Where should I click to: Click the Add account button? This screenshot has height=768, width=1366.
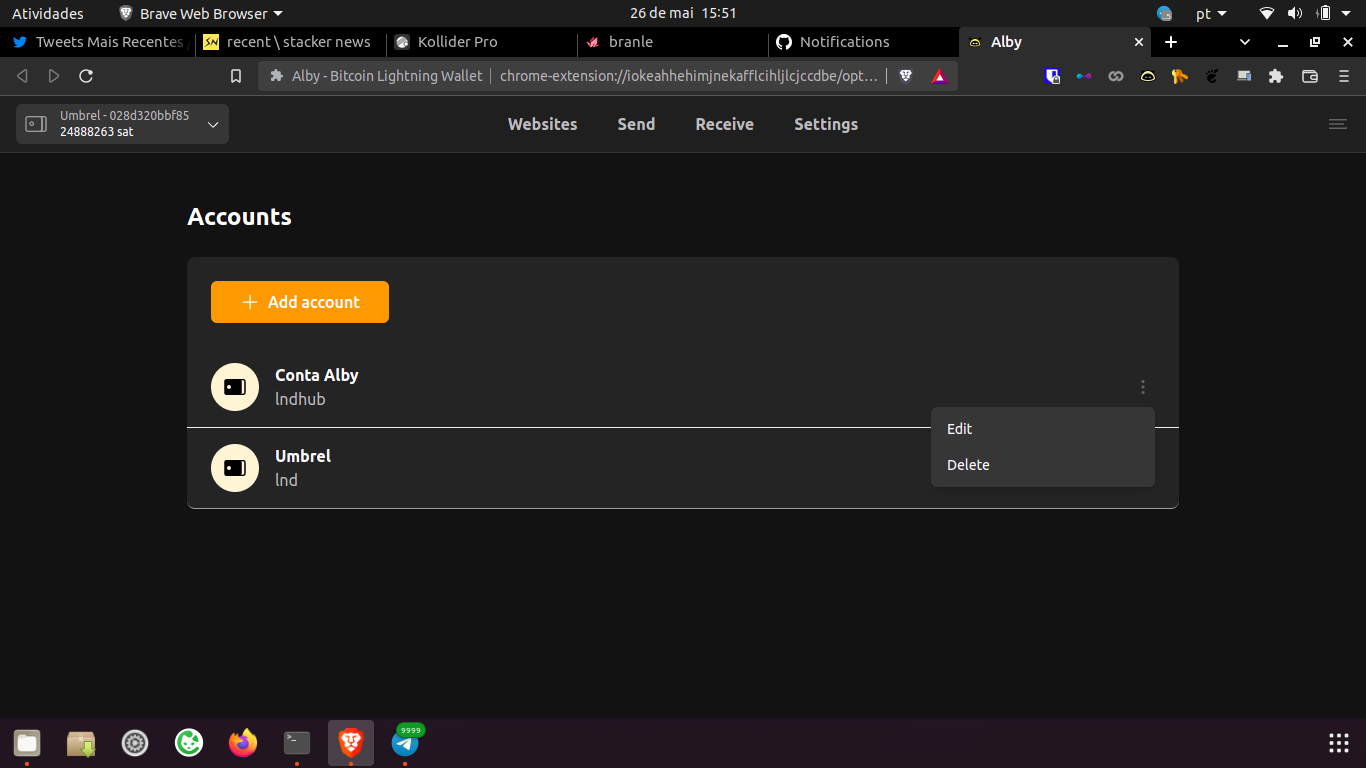click(299, 301)
